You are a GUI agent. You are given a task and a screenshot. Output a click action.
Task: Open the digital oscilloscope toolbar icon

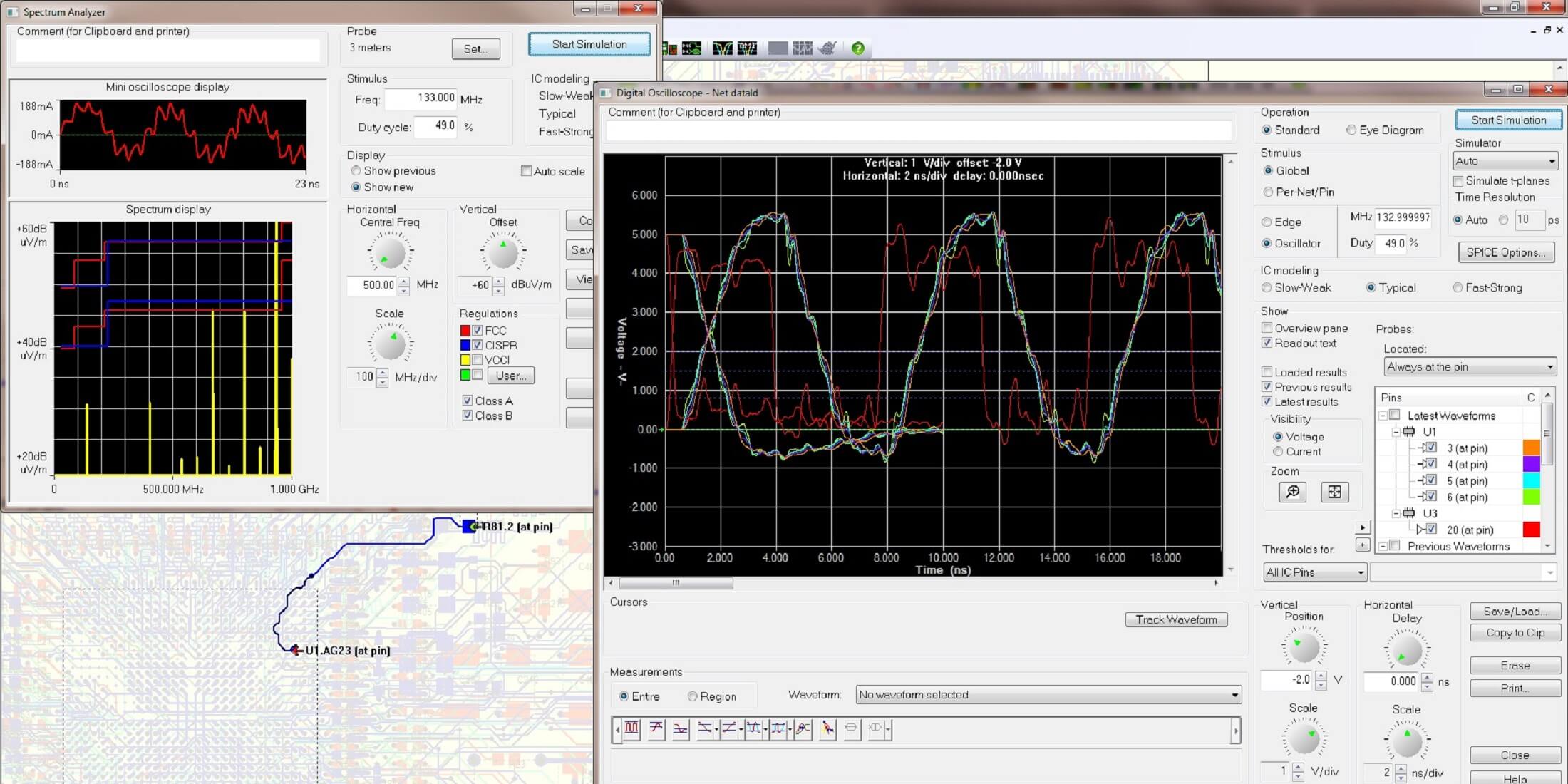(722, 48)
